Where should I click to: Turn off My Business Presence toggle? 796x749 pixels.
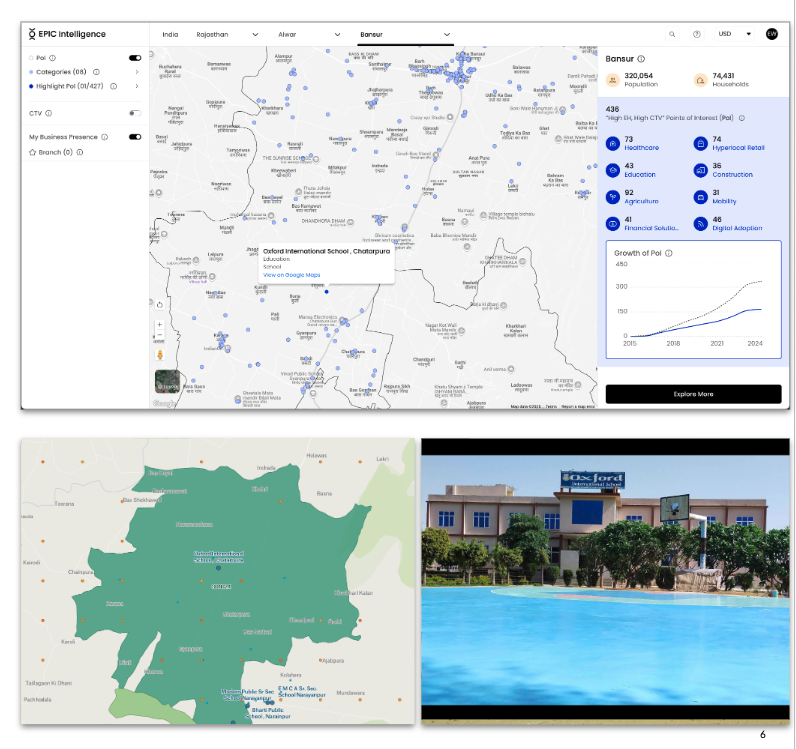pyautogui.click(x=135, y=137)
